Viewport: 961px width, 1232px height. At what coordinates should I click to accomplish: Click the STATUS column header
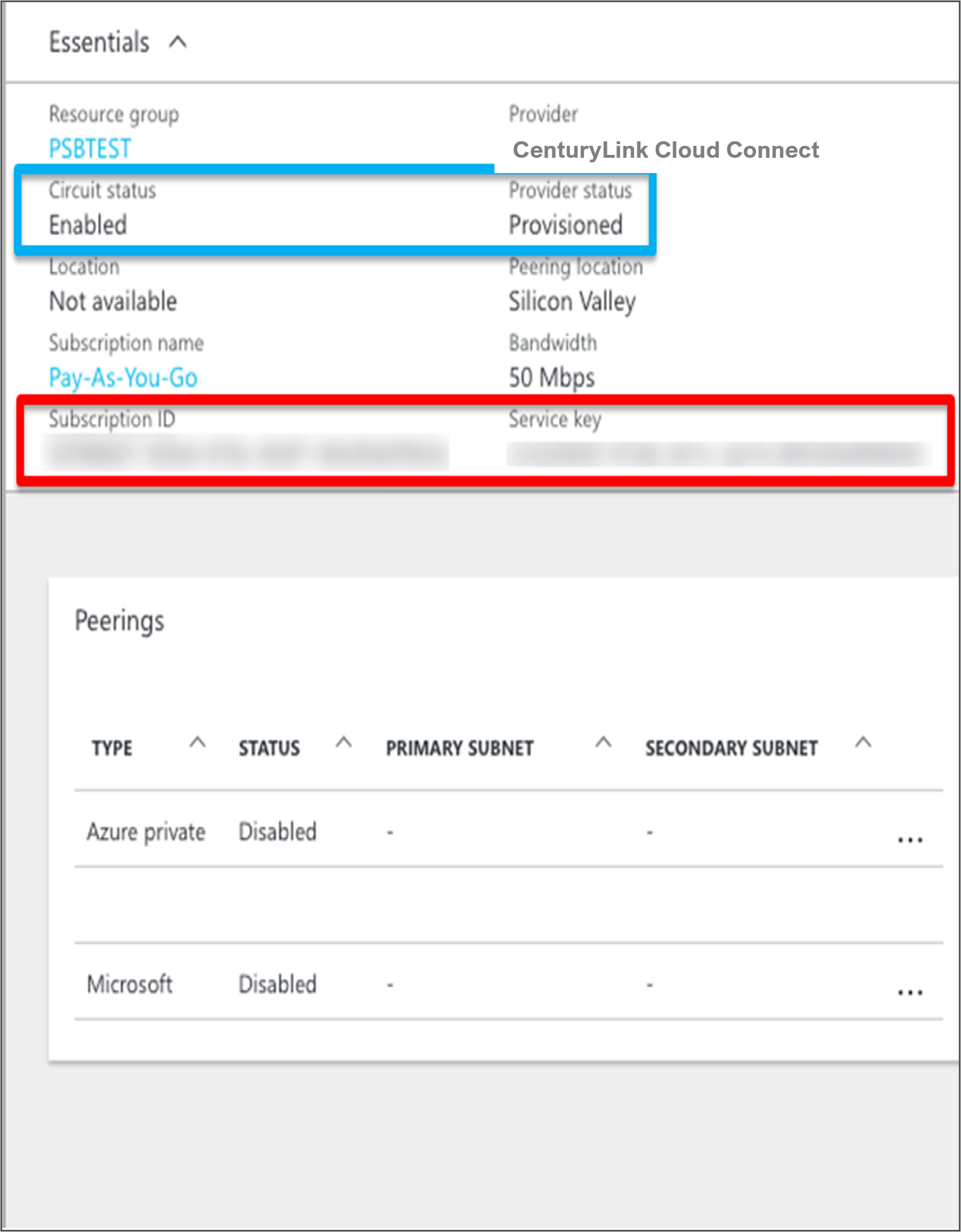click(x=269, y=749)
